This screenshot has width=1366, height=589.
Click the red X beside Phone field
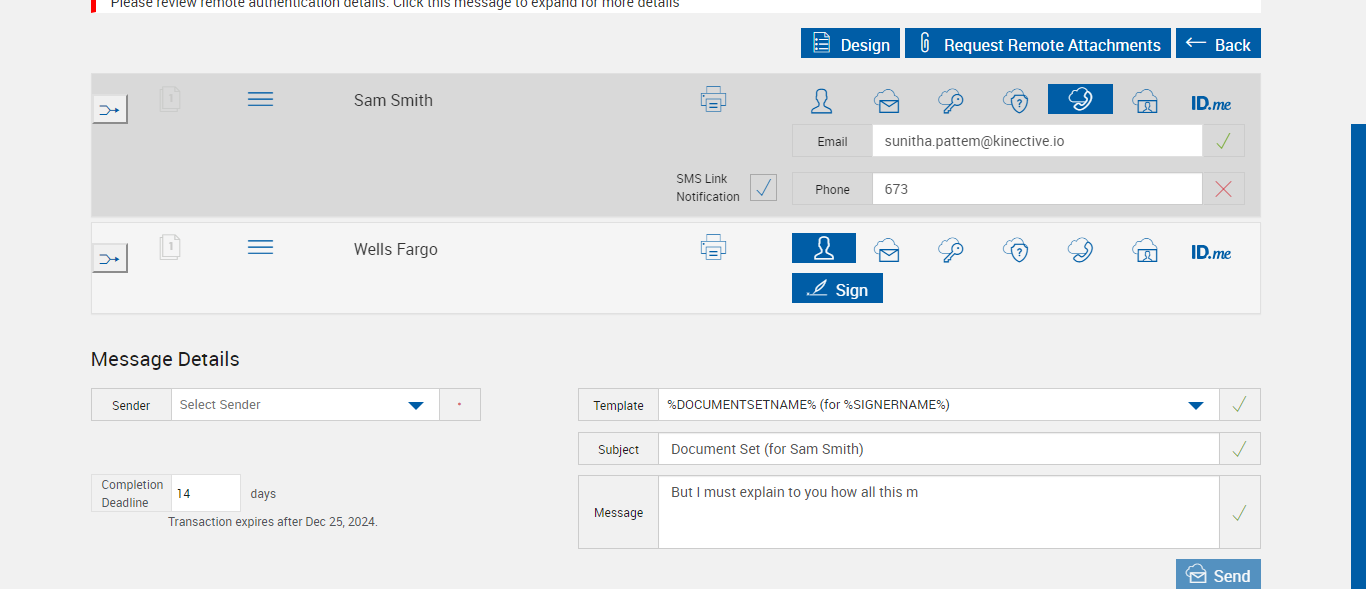pyautogui.click(x=1223, y=189)
